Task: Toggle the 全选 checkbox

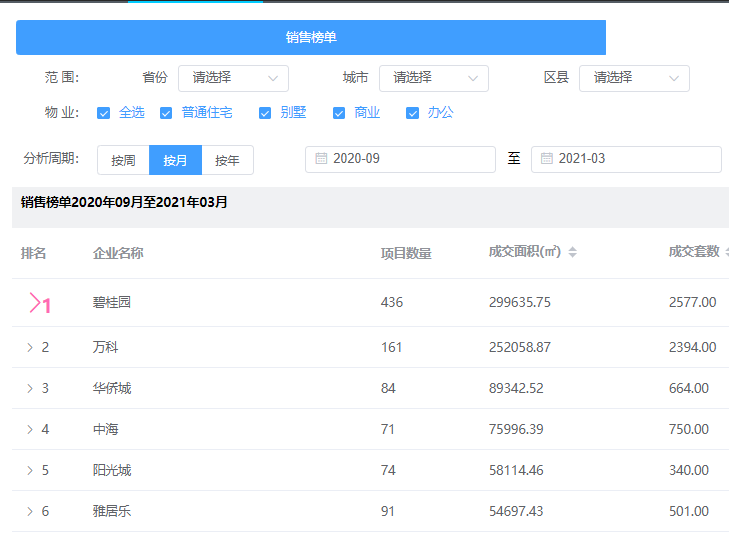Action: coord(103,113)
